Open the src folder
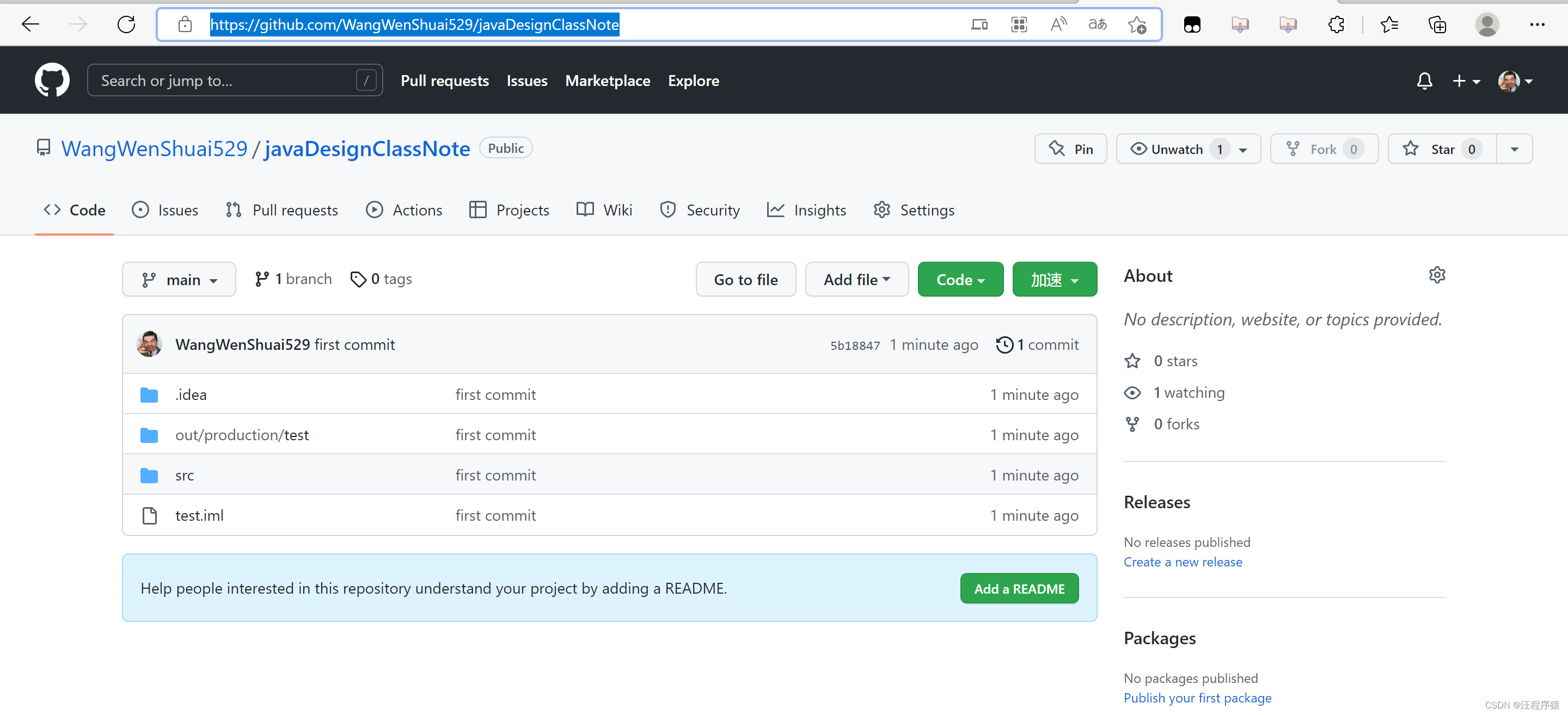The image size is (1568, 715). 185,475
